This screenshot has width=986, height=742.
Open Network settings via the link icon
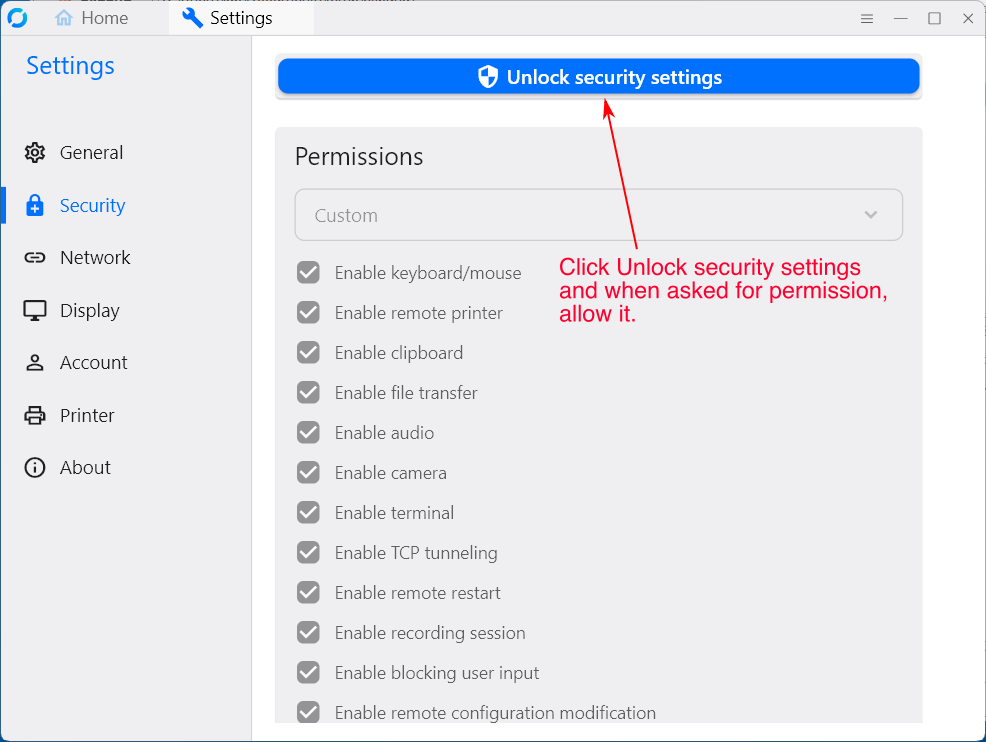pos(35,257)
